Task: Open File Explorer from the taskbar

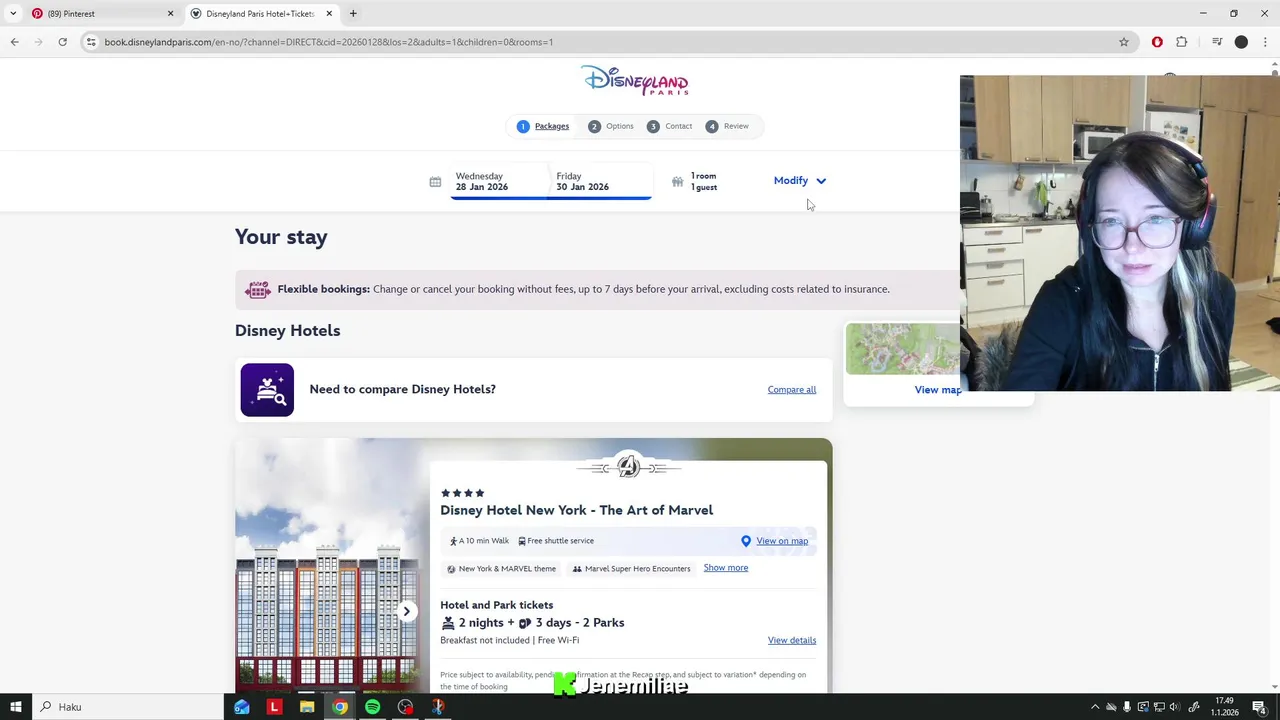Action: point(307,707)
